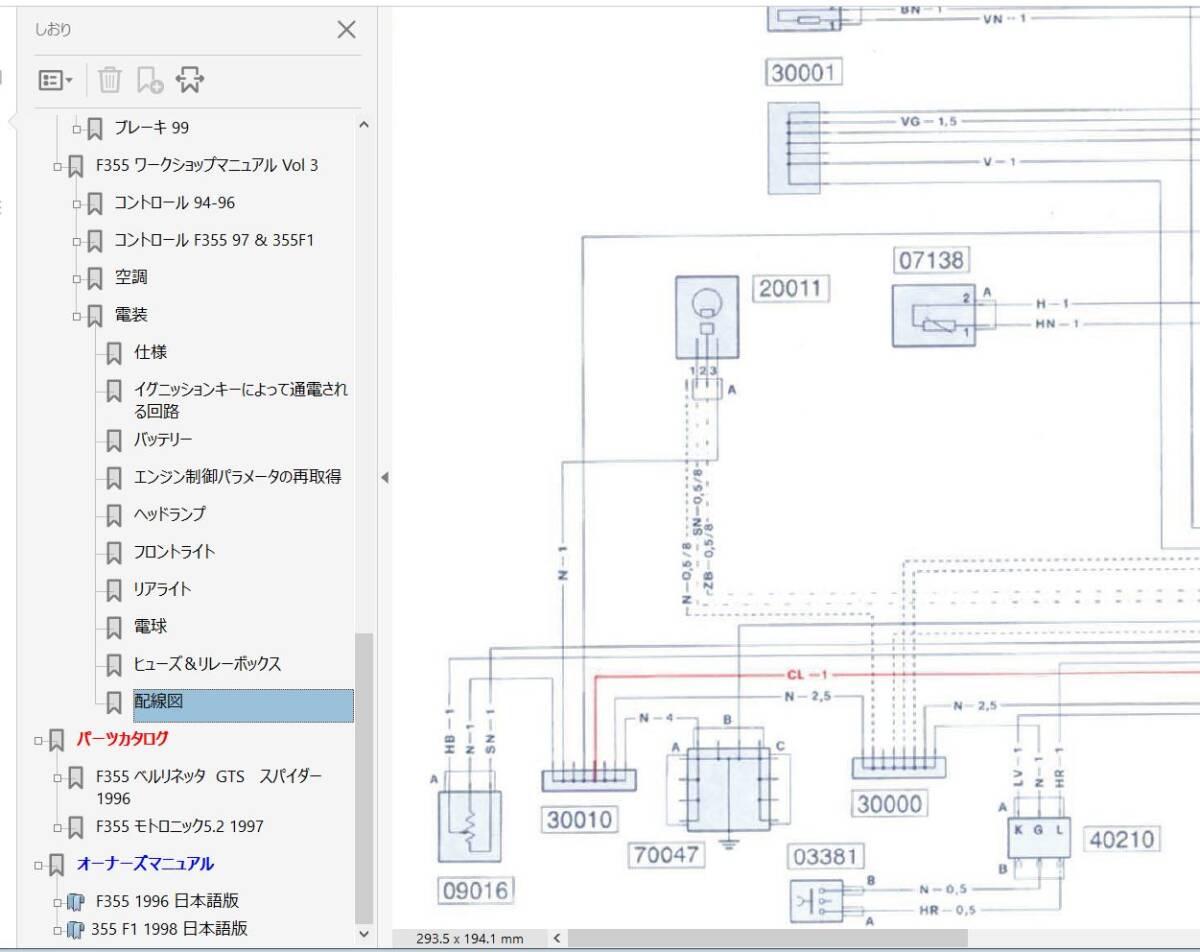Jump to the 電球 bookmark
The width and height of the screenshot is (1200, 952).
click(150, 626)
